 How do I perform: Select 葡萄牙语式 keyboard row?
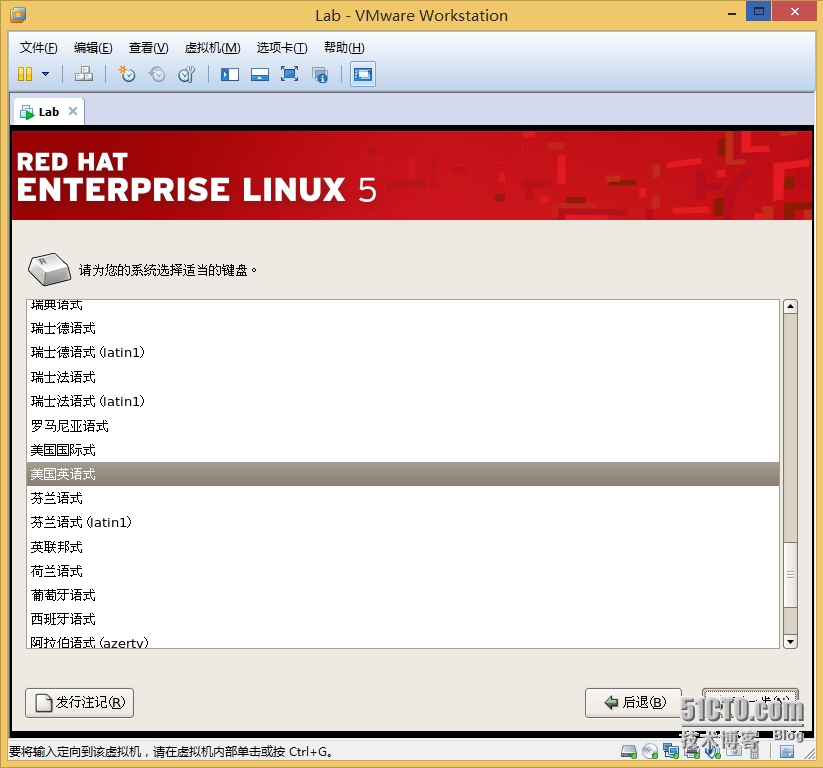(x=403, y=595)
